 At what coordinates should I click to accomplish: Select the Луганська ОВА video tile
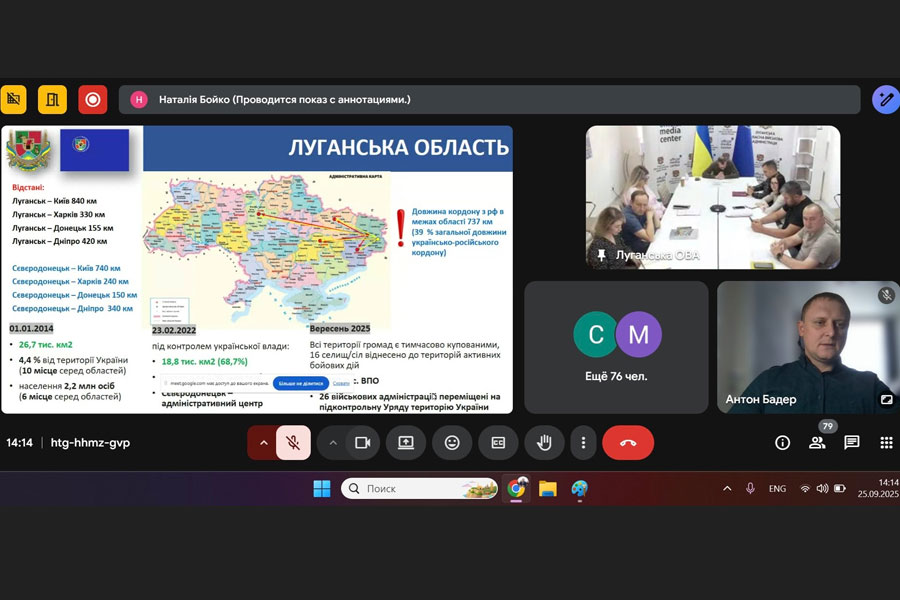[x=712, y=197]
